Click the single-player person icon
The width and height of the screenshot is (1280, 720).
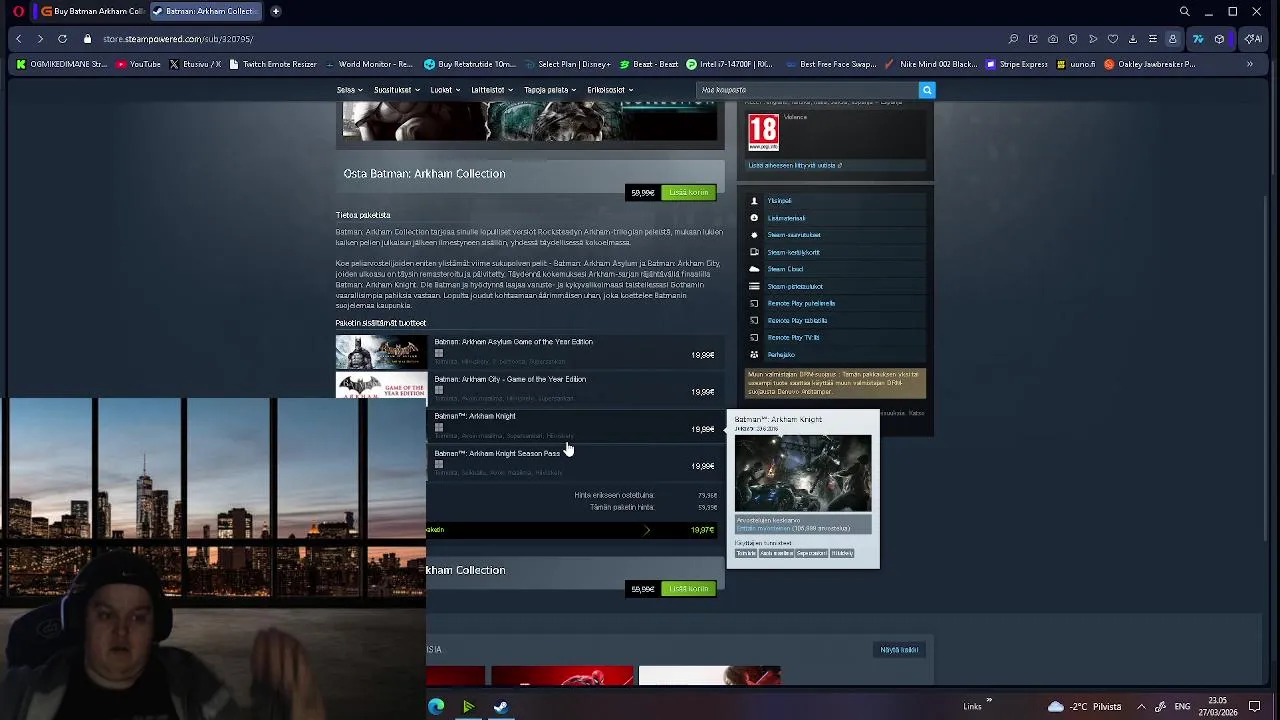point(755,201)
